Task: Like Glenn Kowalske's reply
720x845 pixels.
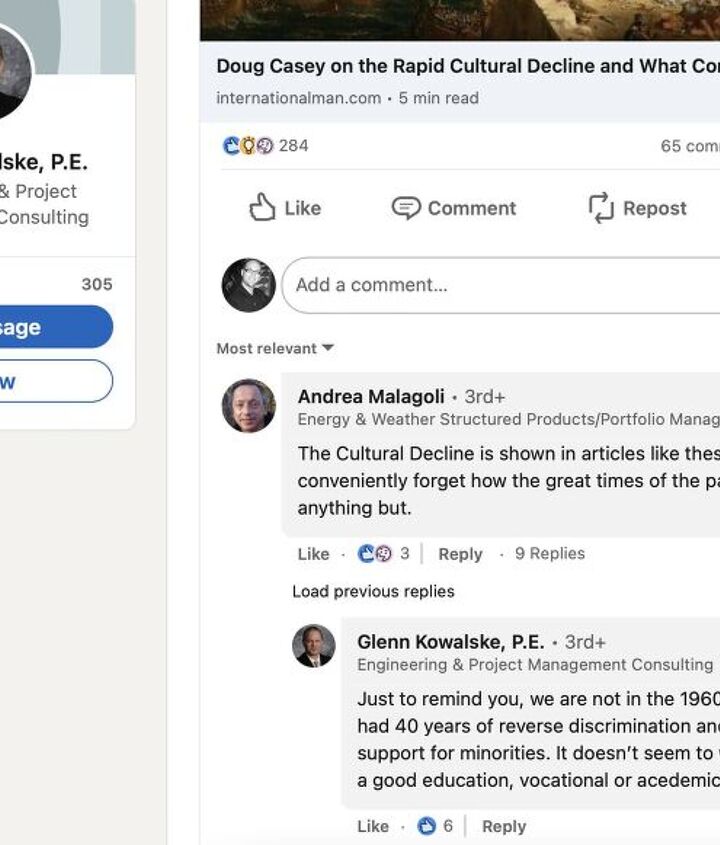Action: 373,826
